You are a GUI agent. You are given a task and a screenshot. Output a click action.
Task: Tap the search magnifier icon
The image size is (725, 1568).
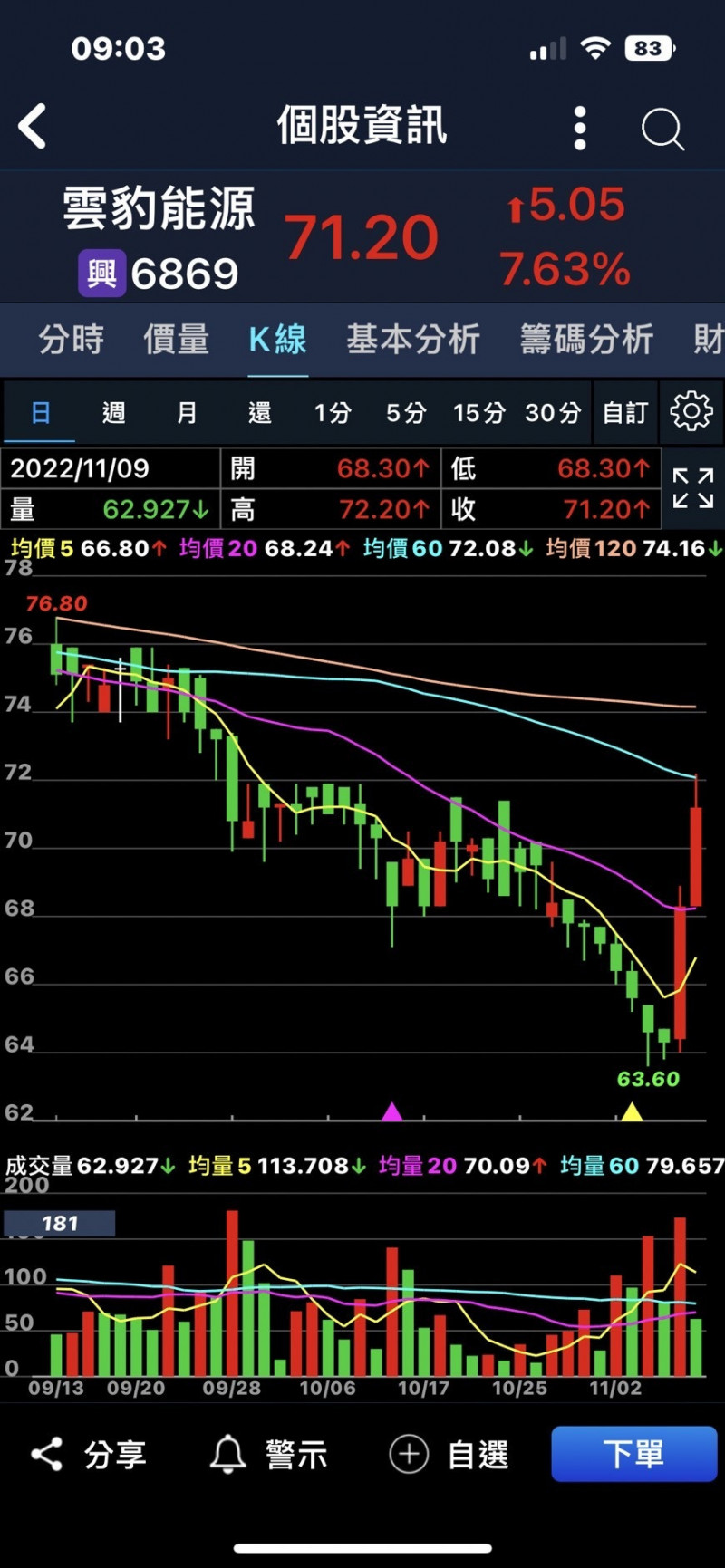tap(662, 130)
